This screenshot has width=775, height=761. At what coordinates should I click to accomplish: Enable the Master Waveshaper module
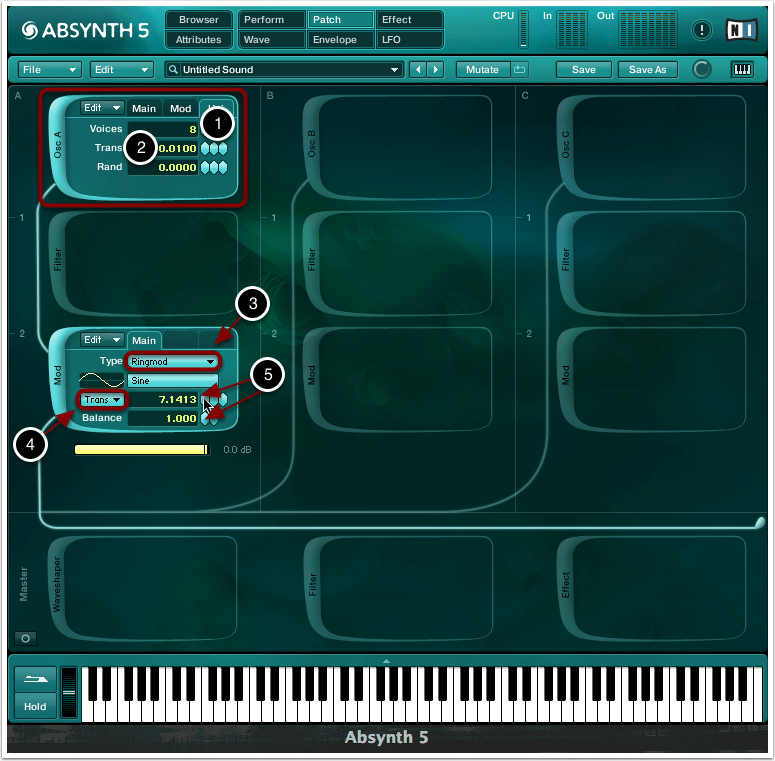point(57,585)
